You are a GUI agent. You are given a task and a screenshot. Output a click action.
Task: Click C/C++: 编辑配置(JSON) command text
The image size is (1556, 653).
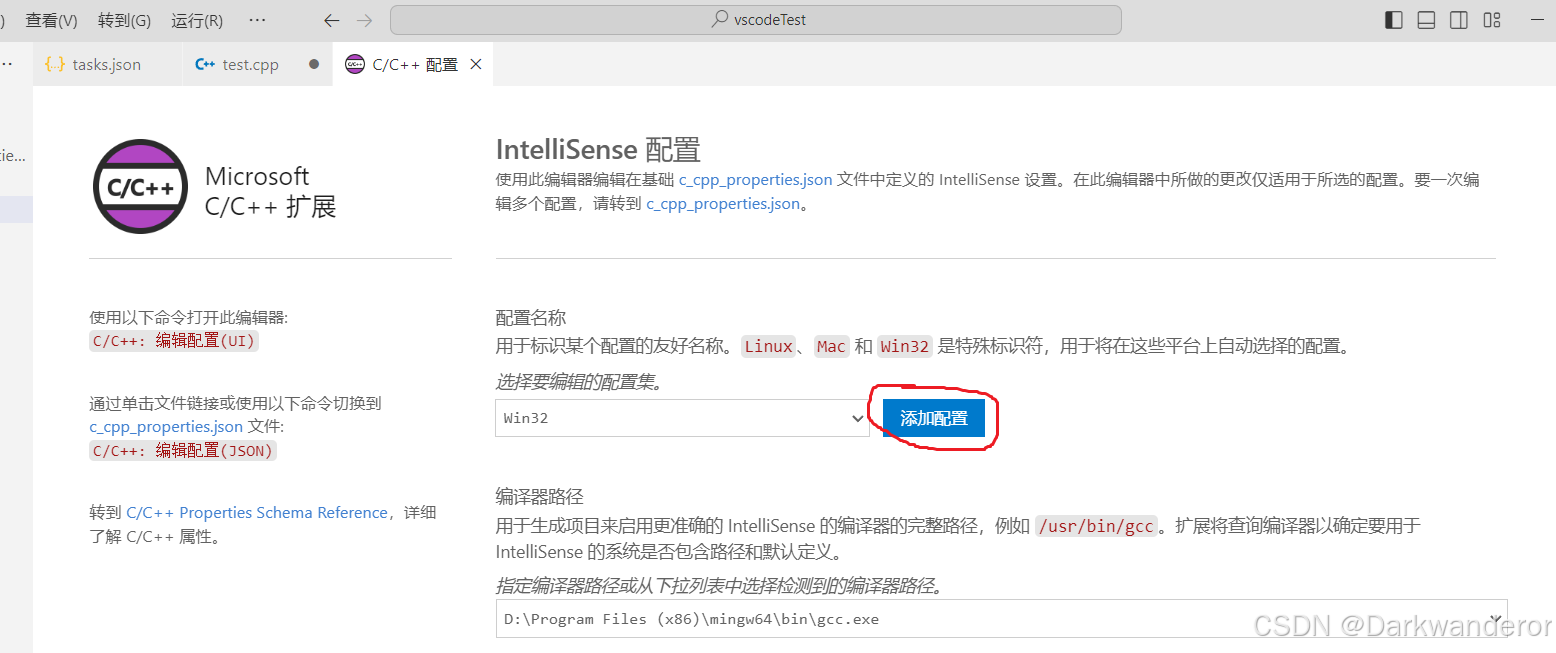[x=183, y=450]
